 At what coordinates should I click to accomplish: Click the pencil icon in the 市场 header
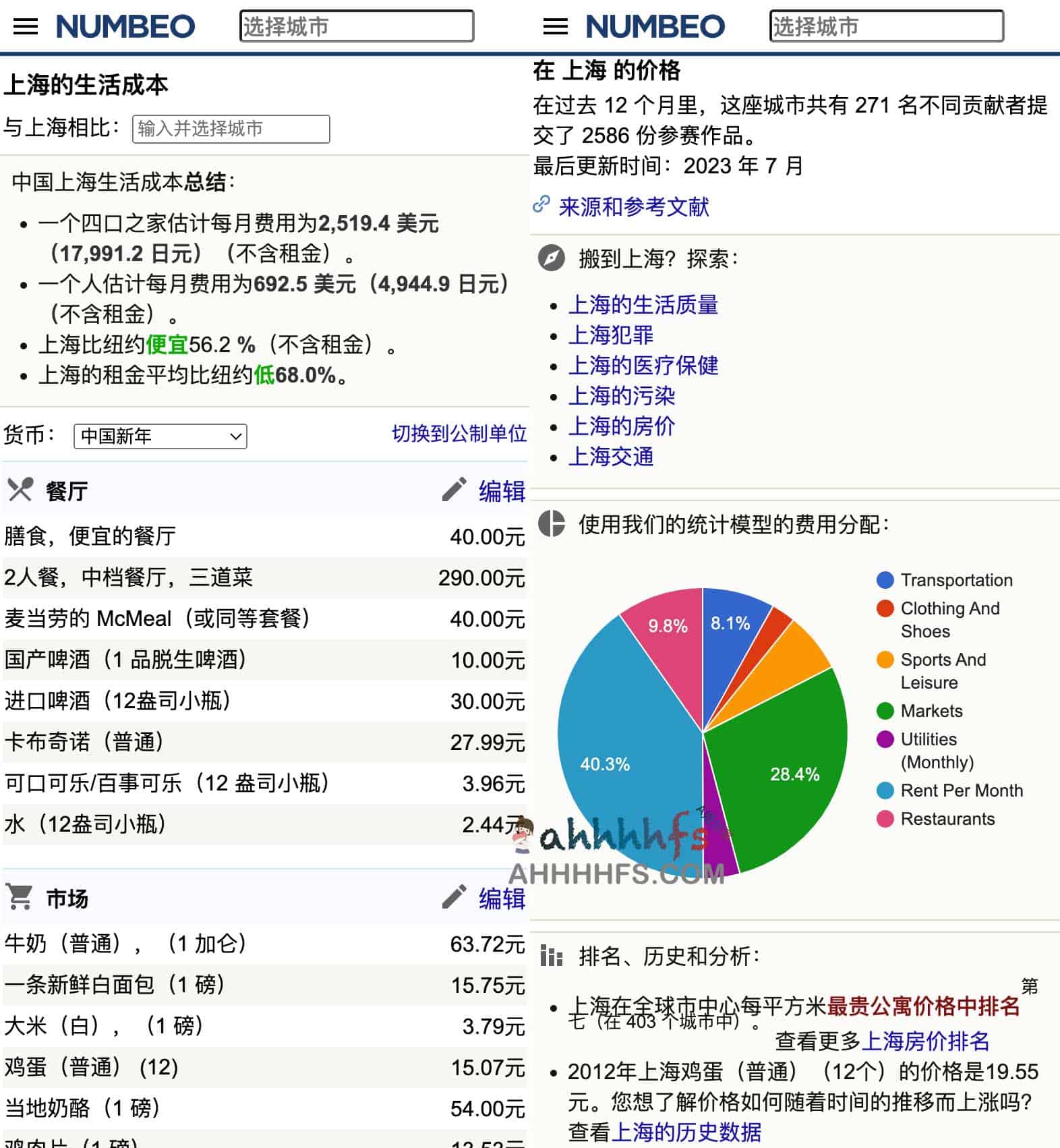(454, 897)
